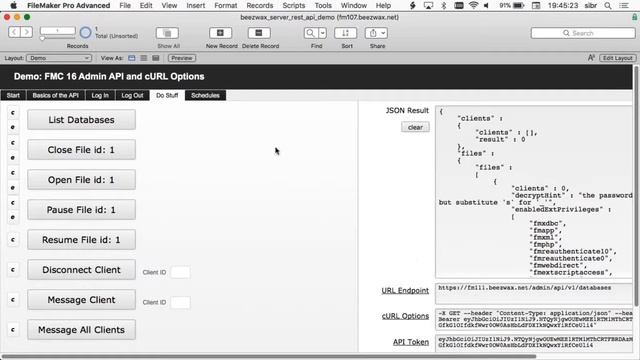The width and height of the screenshot is (640, 360).
Task: Click 'c' button beside Message All Clients
Action: (x=13, y=329)
